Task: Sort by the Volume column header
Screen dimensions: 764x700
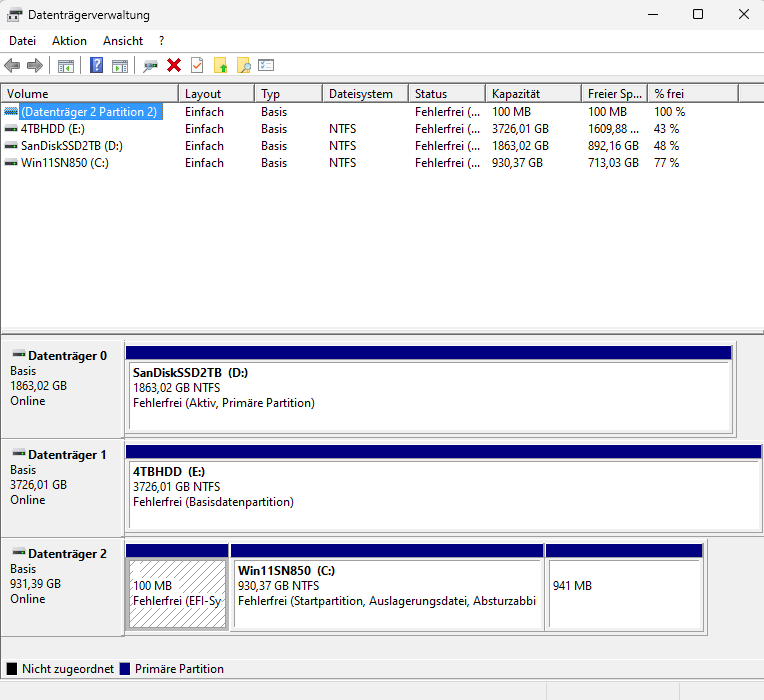Action: click(x=90, y=94)
